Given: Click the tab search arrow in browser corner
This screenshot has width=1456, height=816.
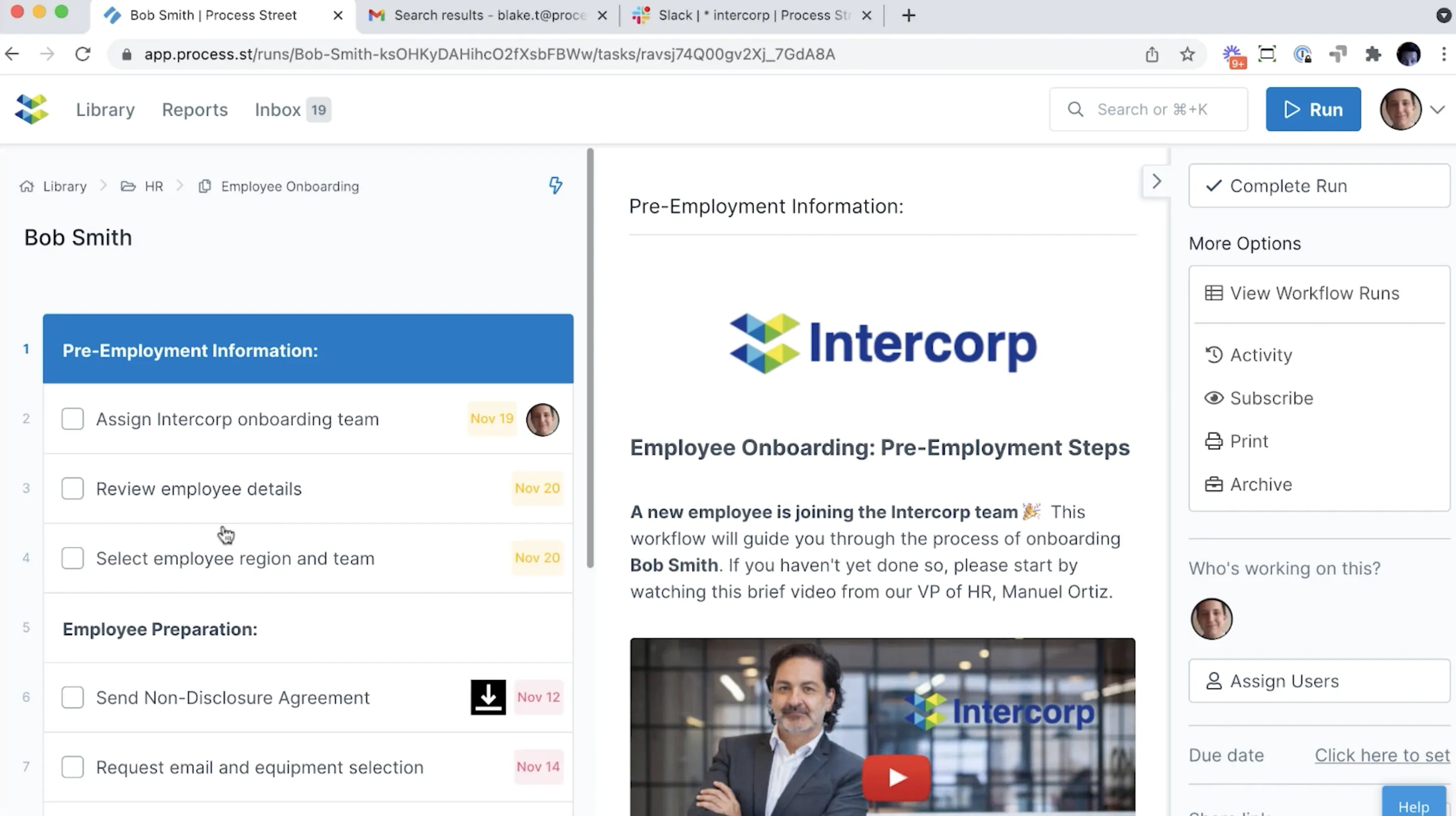Looking at the screenshot, I should pyautogui.click(x=1443, y=15).
